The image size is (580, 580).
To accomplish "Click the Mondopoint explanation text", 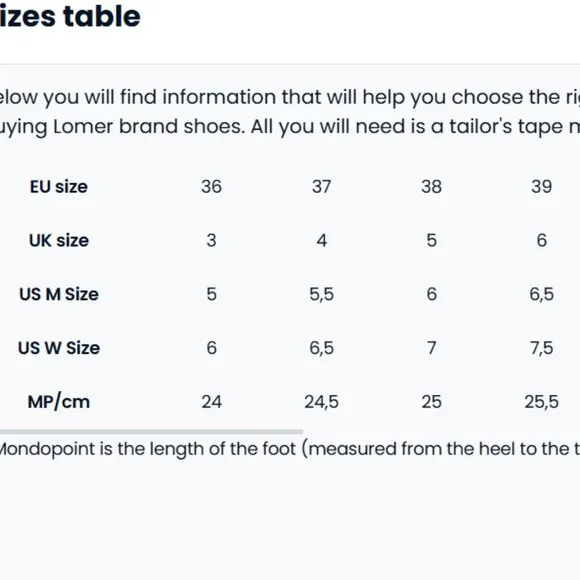I will pyautogui.click(x=290, y=449).
